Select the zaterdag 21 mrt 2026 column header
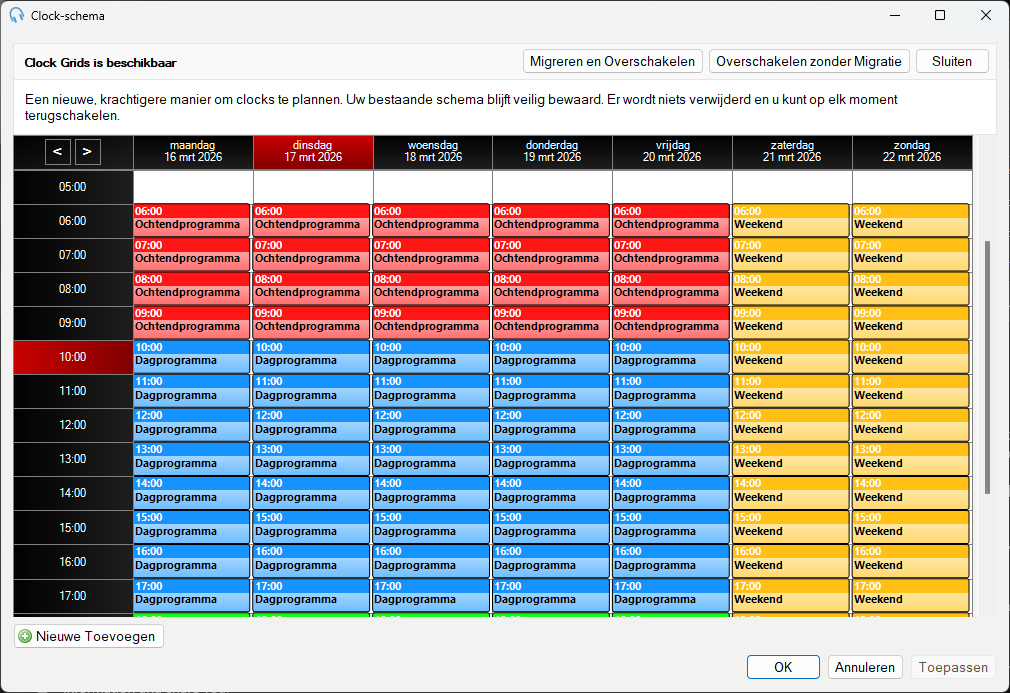Image resolution: width=1010 pixels, height=693 pixels. coord(792,152)
